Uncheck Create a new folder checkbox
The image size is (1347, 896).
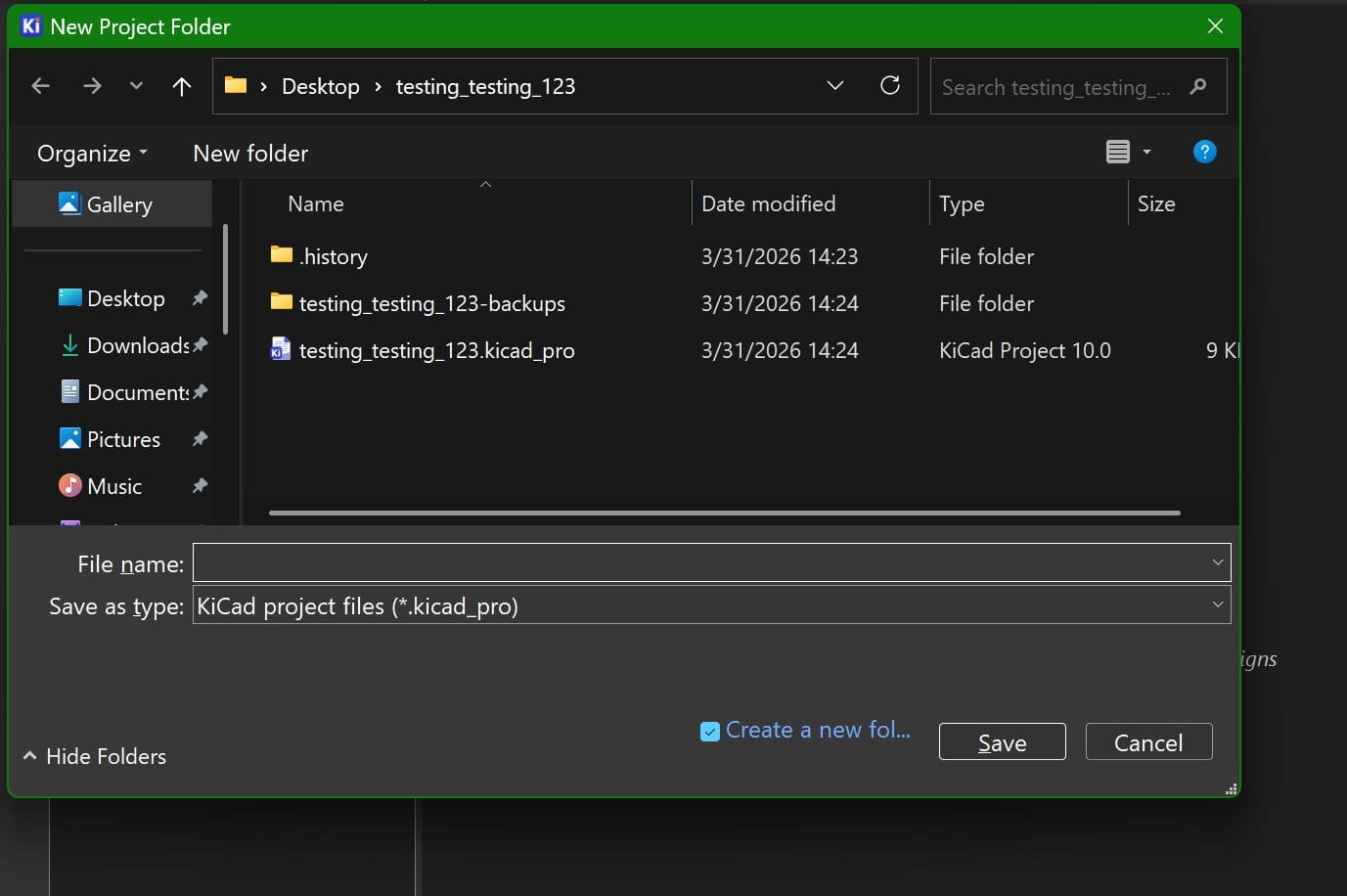point(710,731)
